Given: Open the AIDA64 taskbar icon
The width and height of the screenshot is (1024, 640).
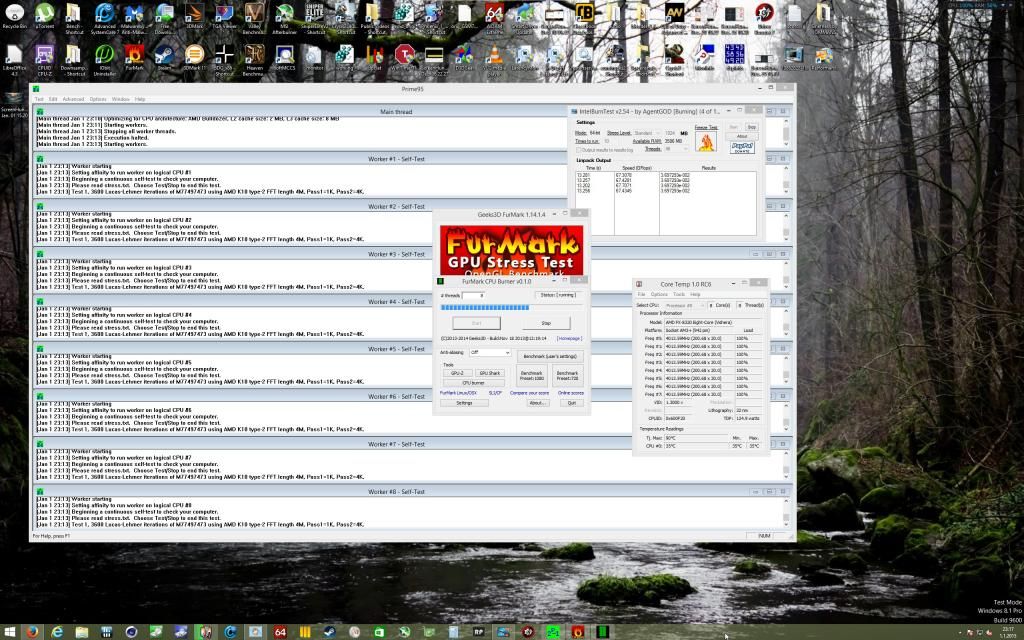Looking at the screenshot, I should (x=280, y=632).
